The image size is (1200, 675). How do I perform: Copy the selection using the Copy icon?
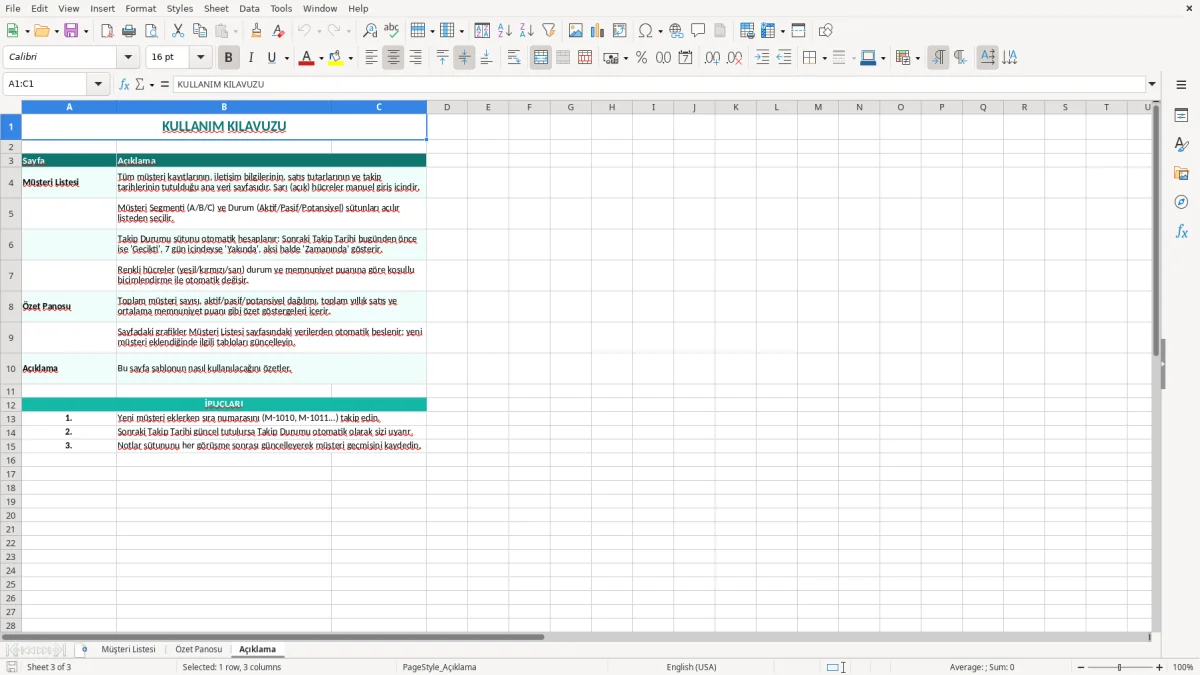click(200, 31)
